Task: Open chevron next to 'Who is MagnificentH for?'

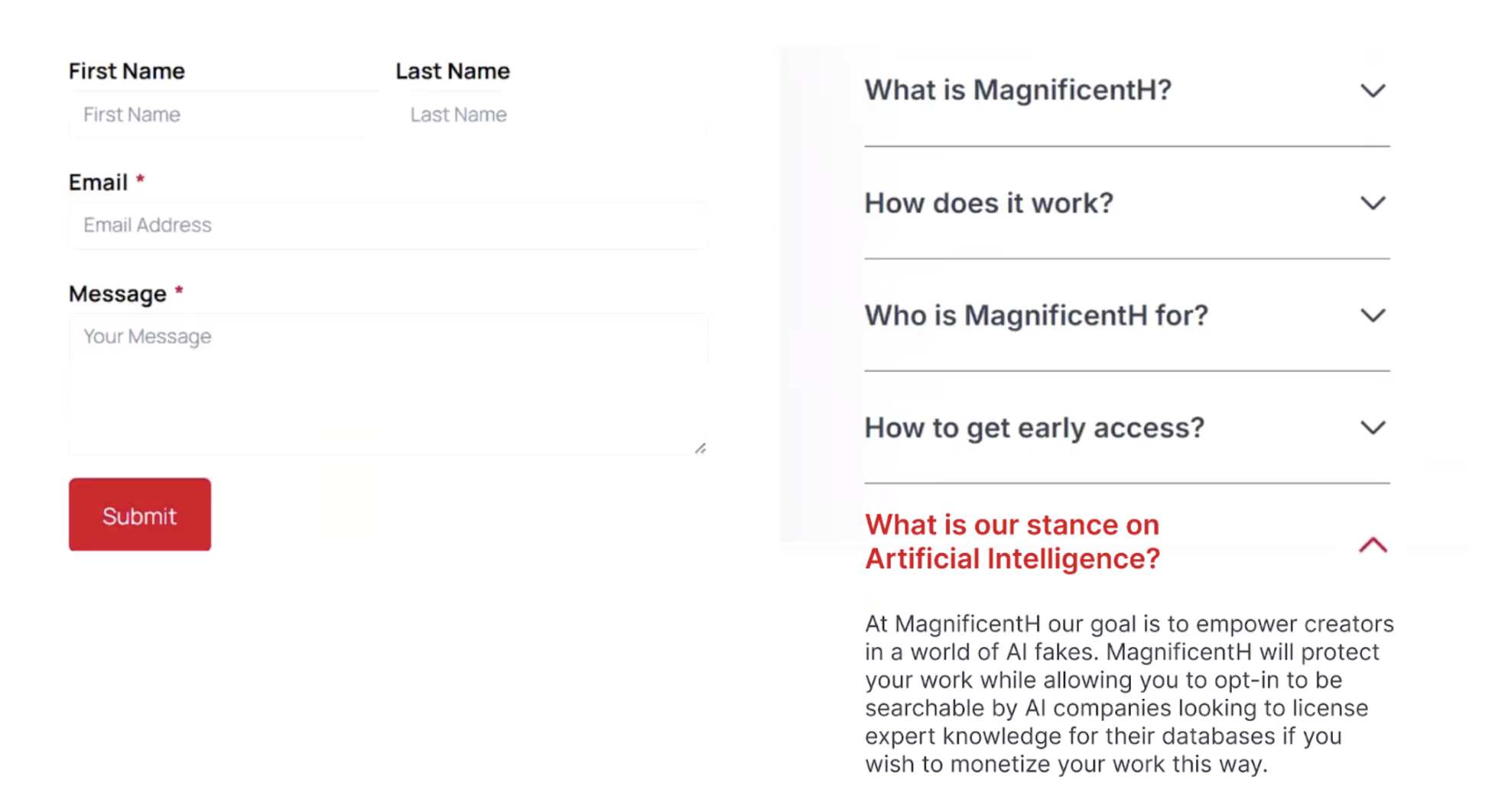Action: tap(1373, 316)
